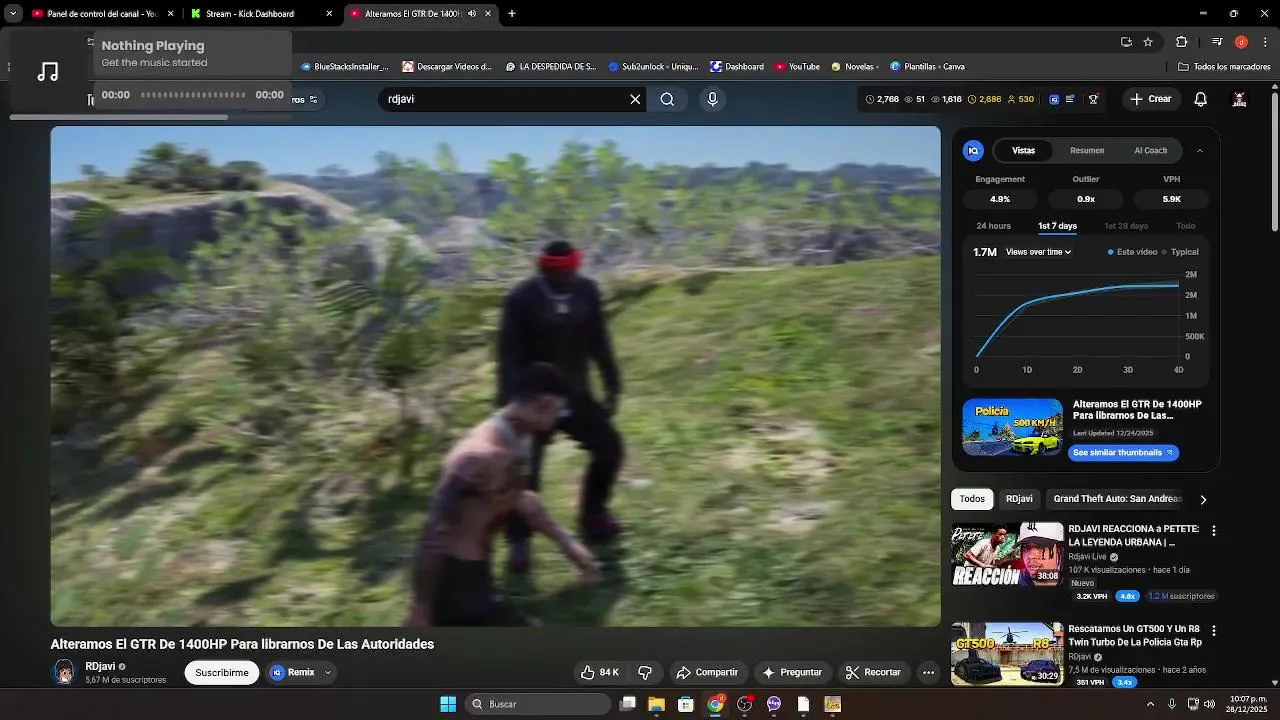Select Grand Theft Auto: San Andreas chip
1280x720 pixels.
coord(1118,498)
